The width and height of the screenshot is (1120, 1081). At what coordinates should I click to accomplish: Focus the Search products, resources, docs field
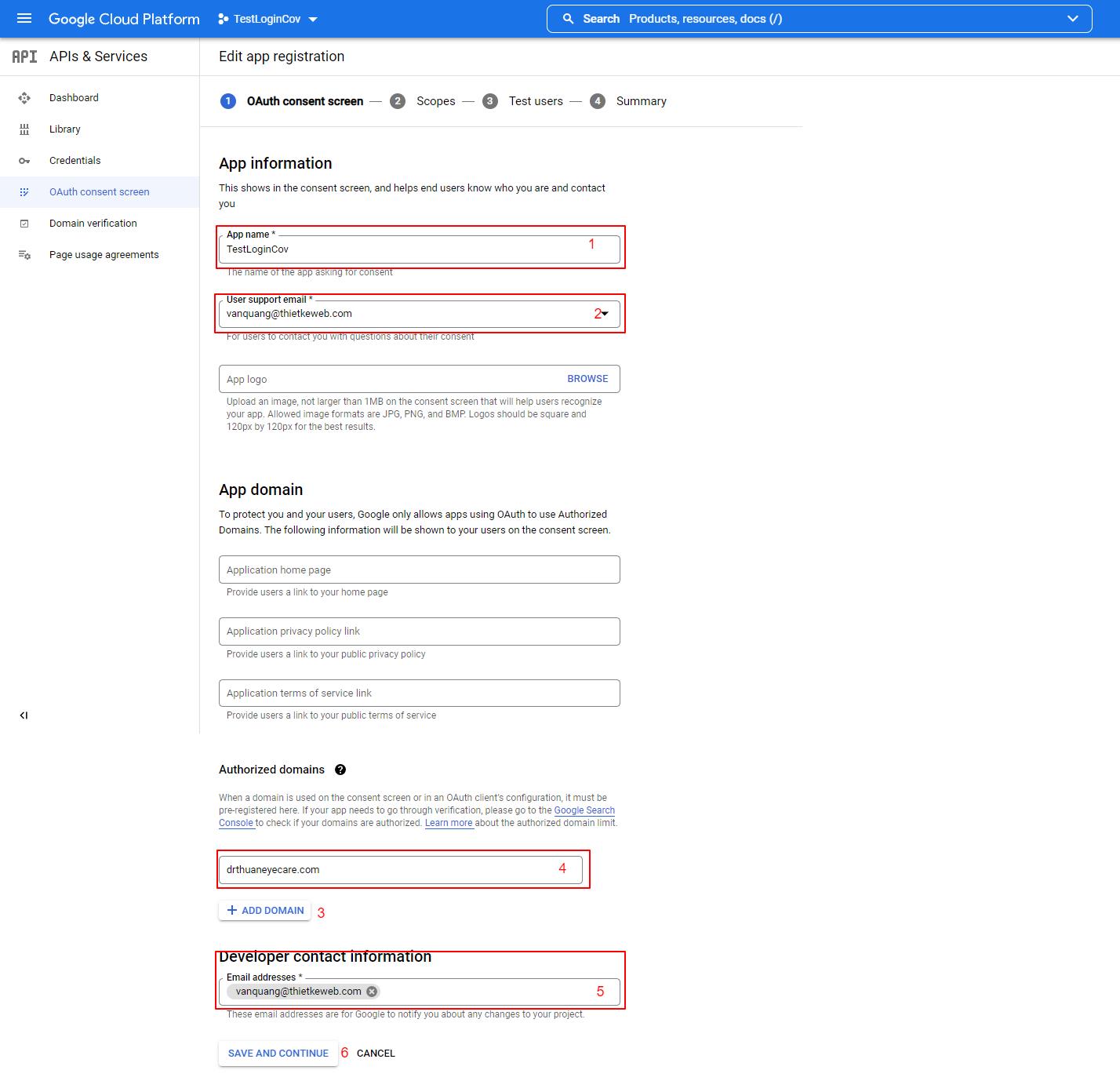coord(820,19)
